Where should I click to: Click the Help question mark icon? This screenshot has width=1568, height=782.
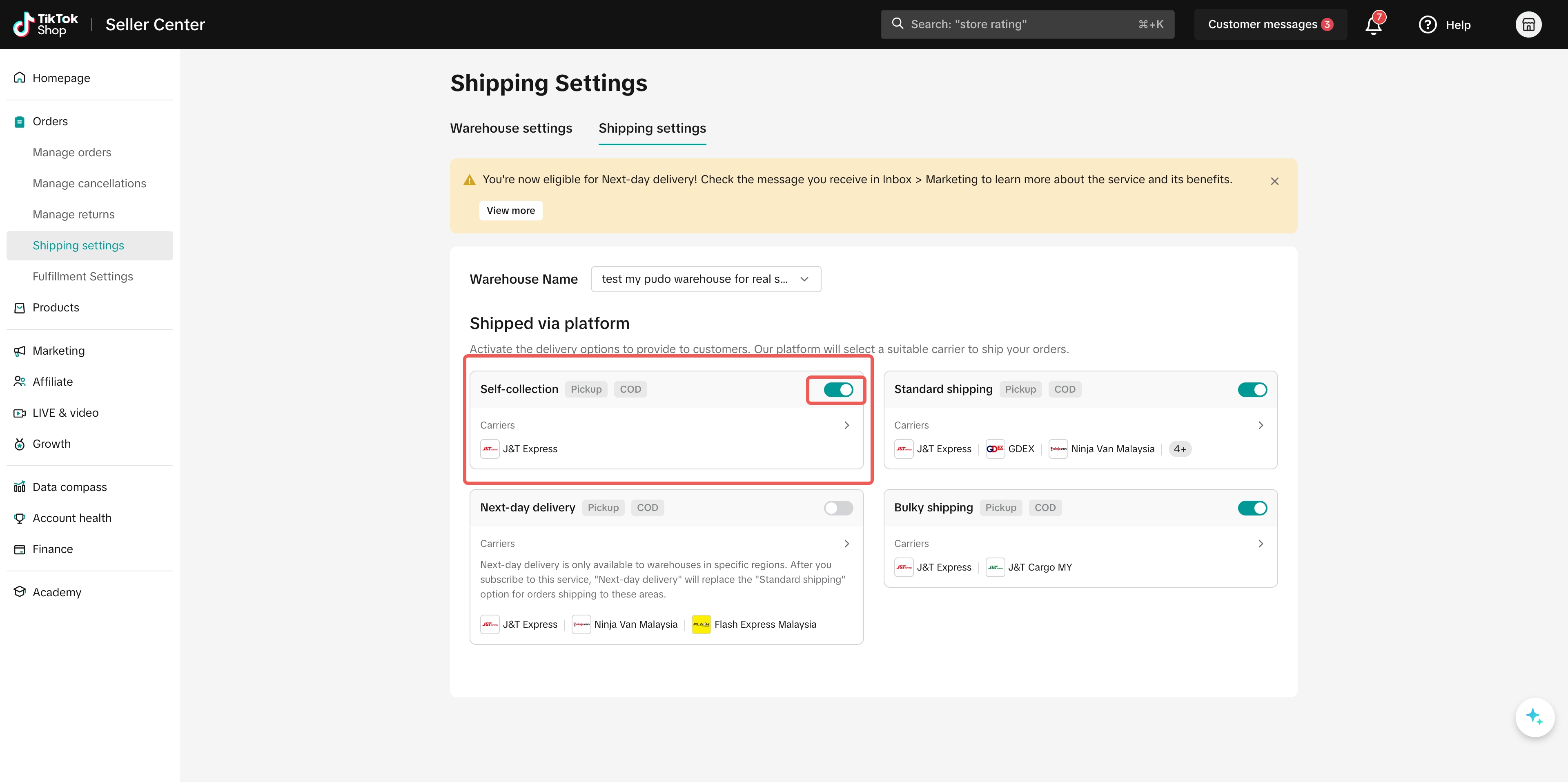pos(1428,24)
